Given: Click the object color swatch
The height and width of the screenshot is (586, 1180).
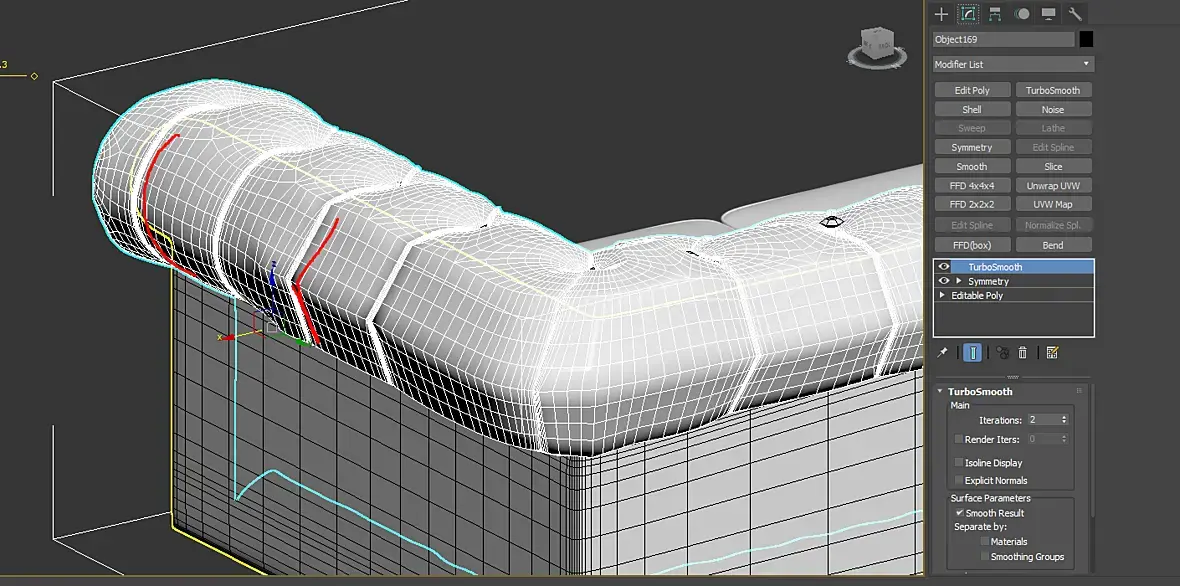Looking at the screenshot, I should (1086, 39).
